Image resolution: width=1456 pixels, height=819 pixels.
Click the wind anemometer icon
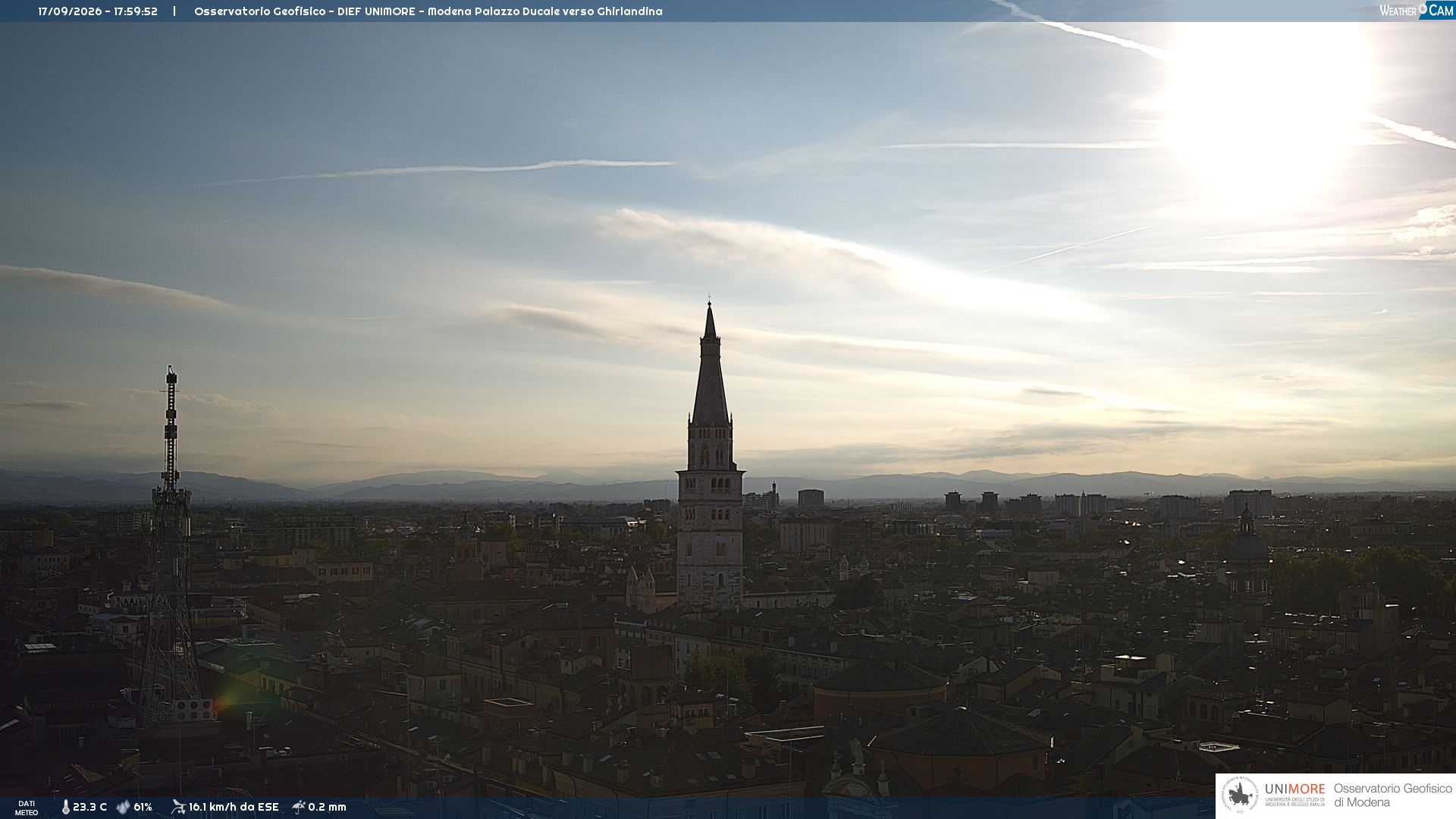178,807
